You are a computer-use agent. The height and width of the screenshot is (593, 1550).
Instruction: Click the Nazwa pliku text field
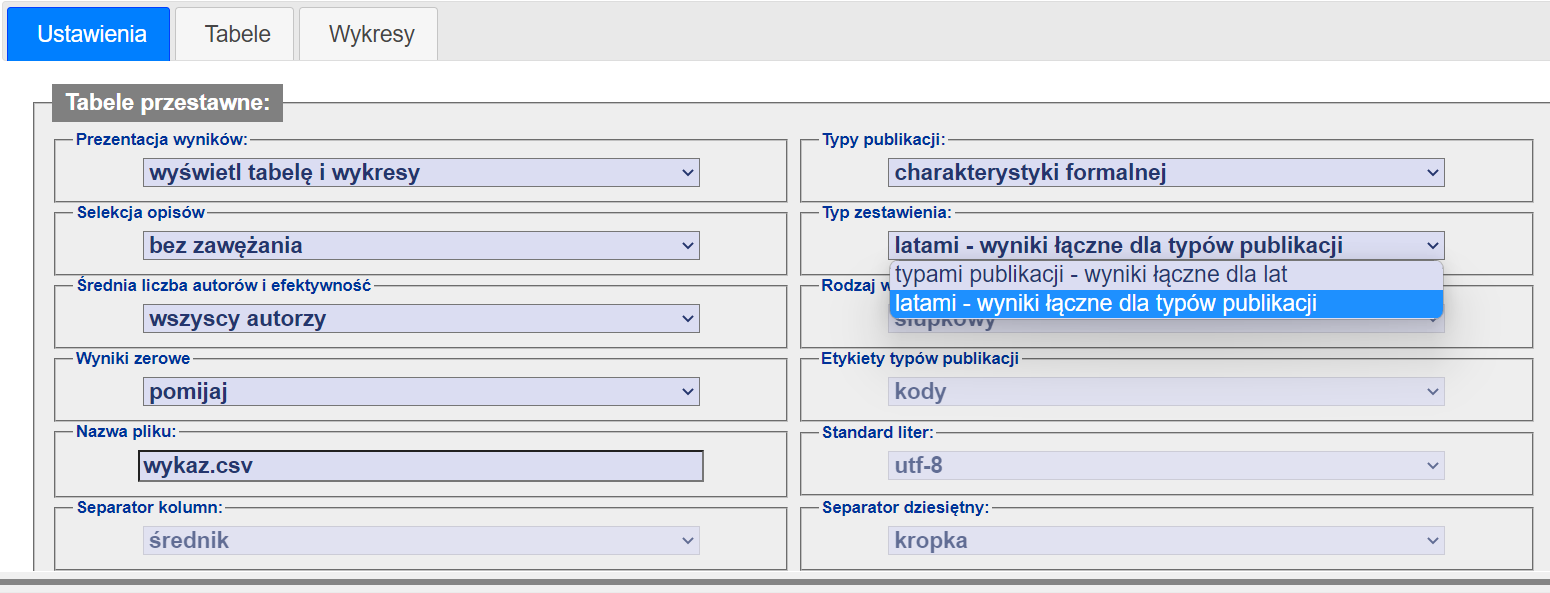coord(421,466)
